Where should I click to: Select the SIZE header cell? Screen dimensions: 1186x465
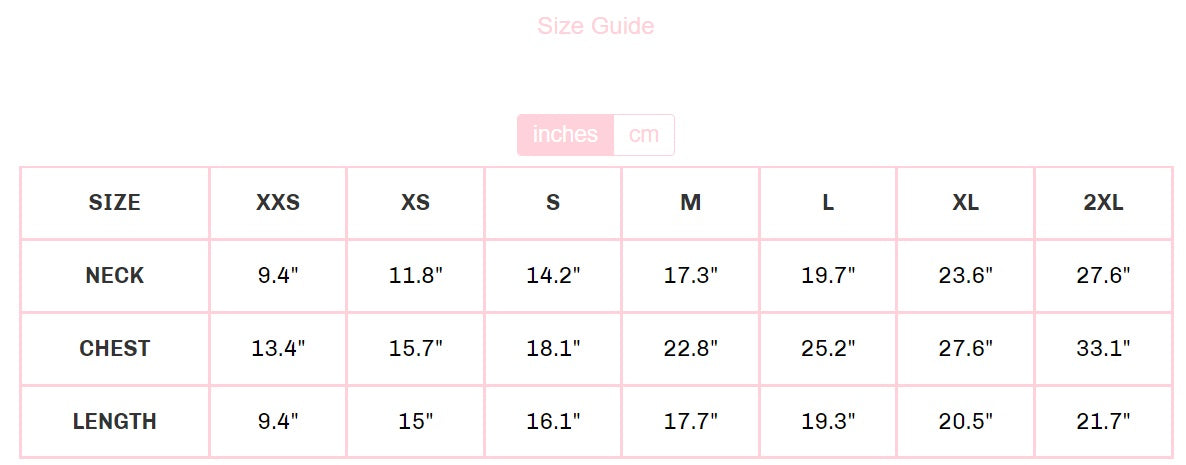coord(115,203)
